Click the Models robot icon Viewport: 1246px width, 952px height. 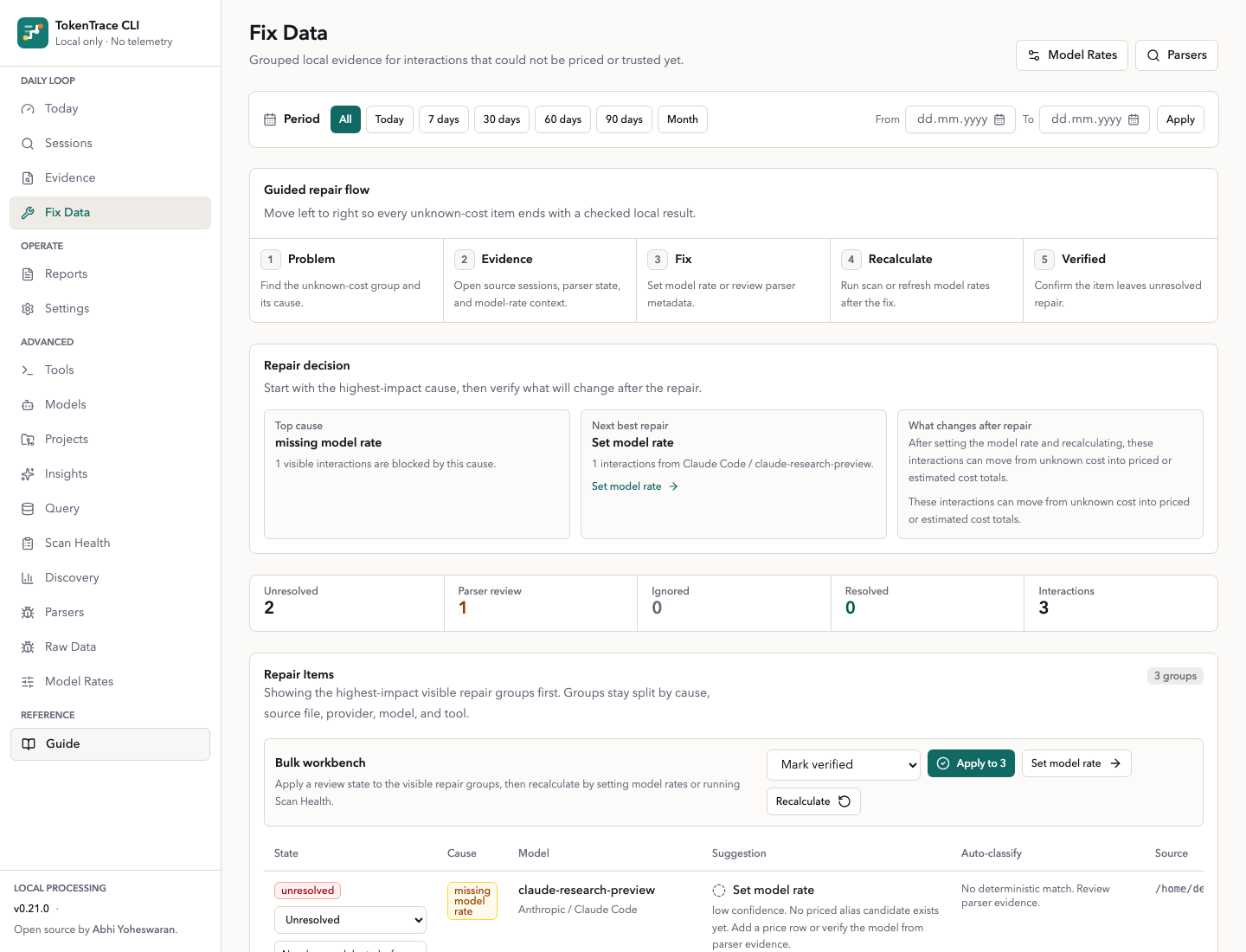click(x=28, y=405)
